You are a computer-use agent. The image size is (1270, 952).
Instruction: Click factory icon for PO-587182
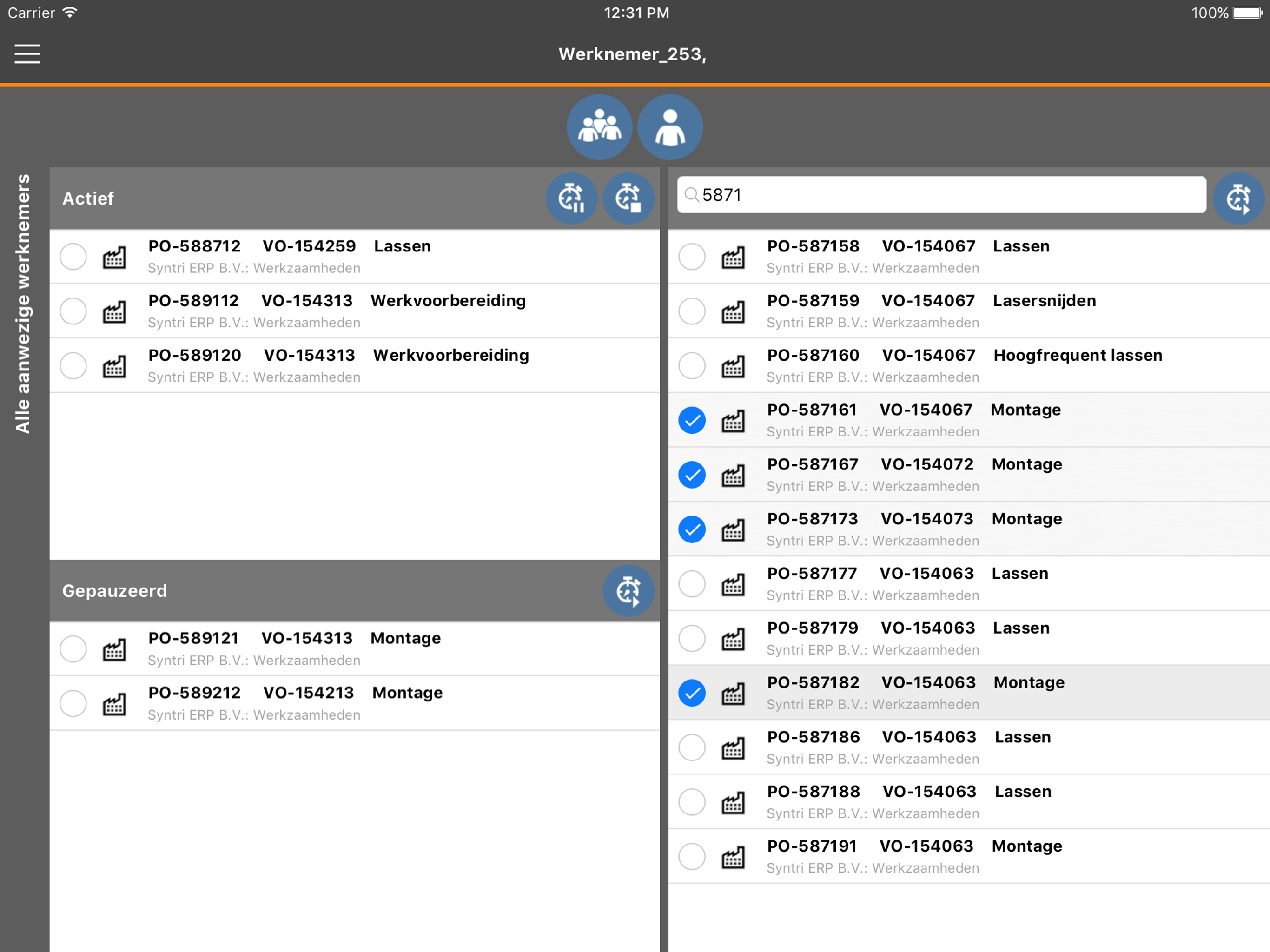733,694
